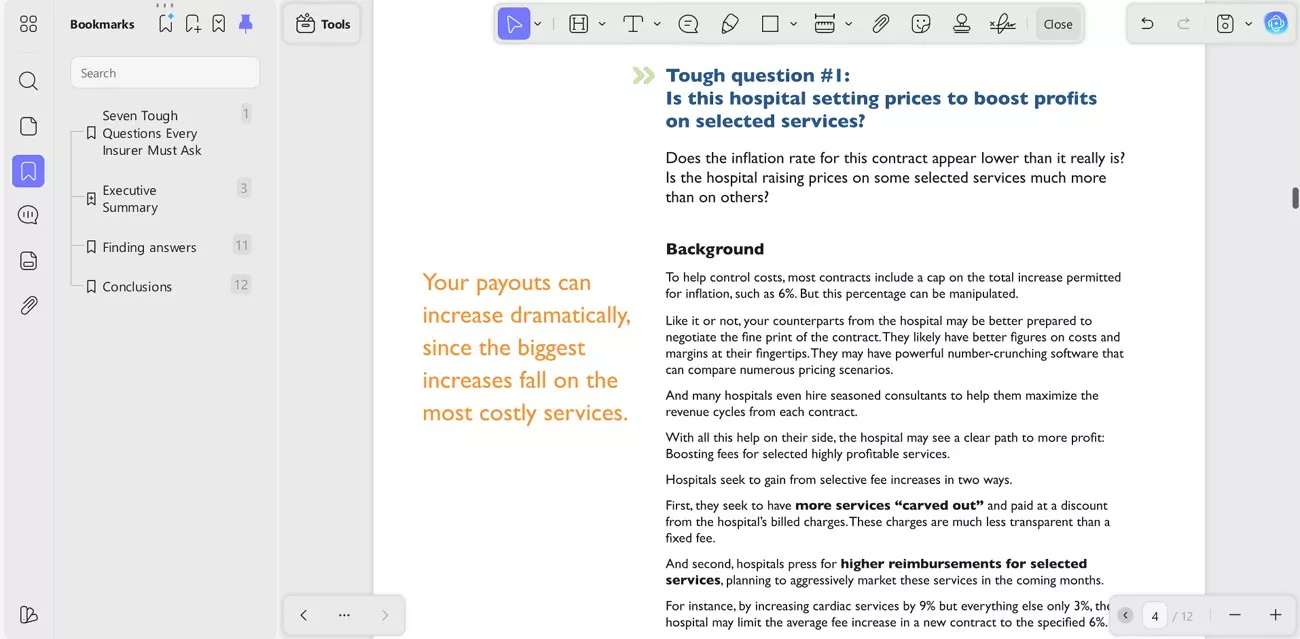The image size is (1300, 639).
Task: Open the attachments panel in the sidebar
Action: pos(28,305)
